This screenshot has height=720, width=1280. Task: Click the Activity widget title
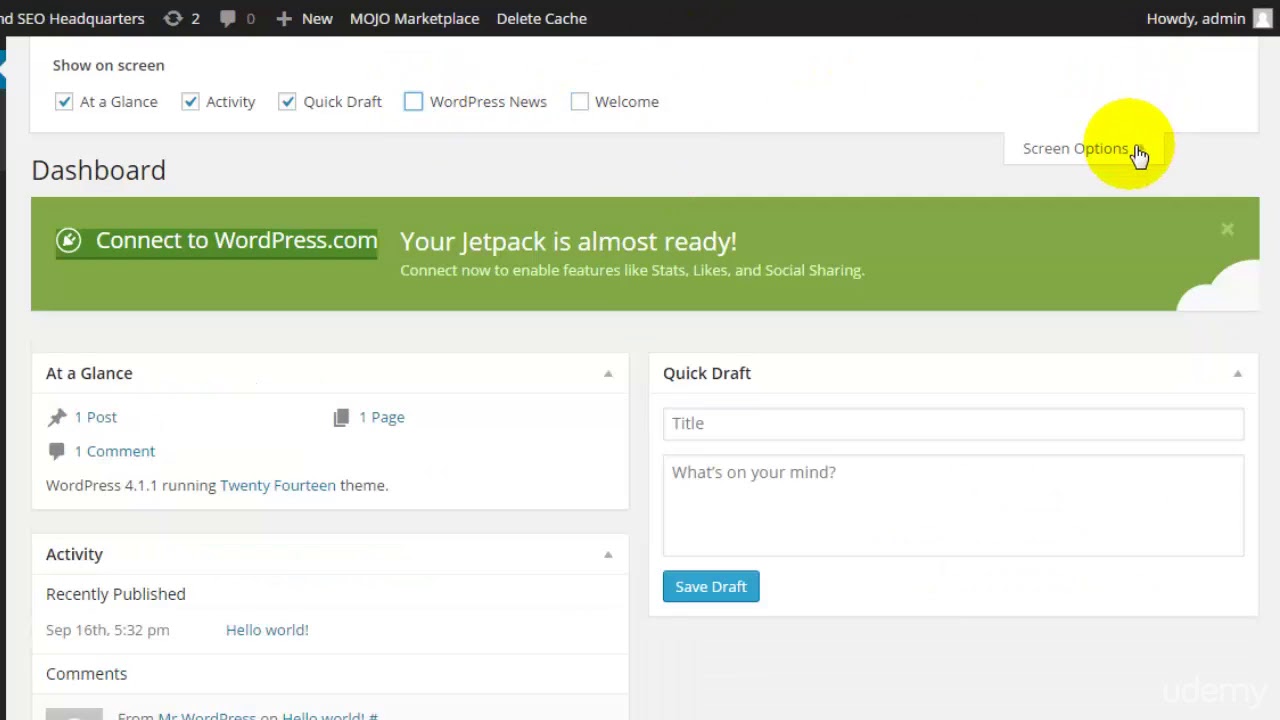[x=74, y=554]
